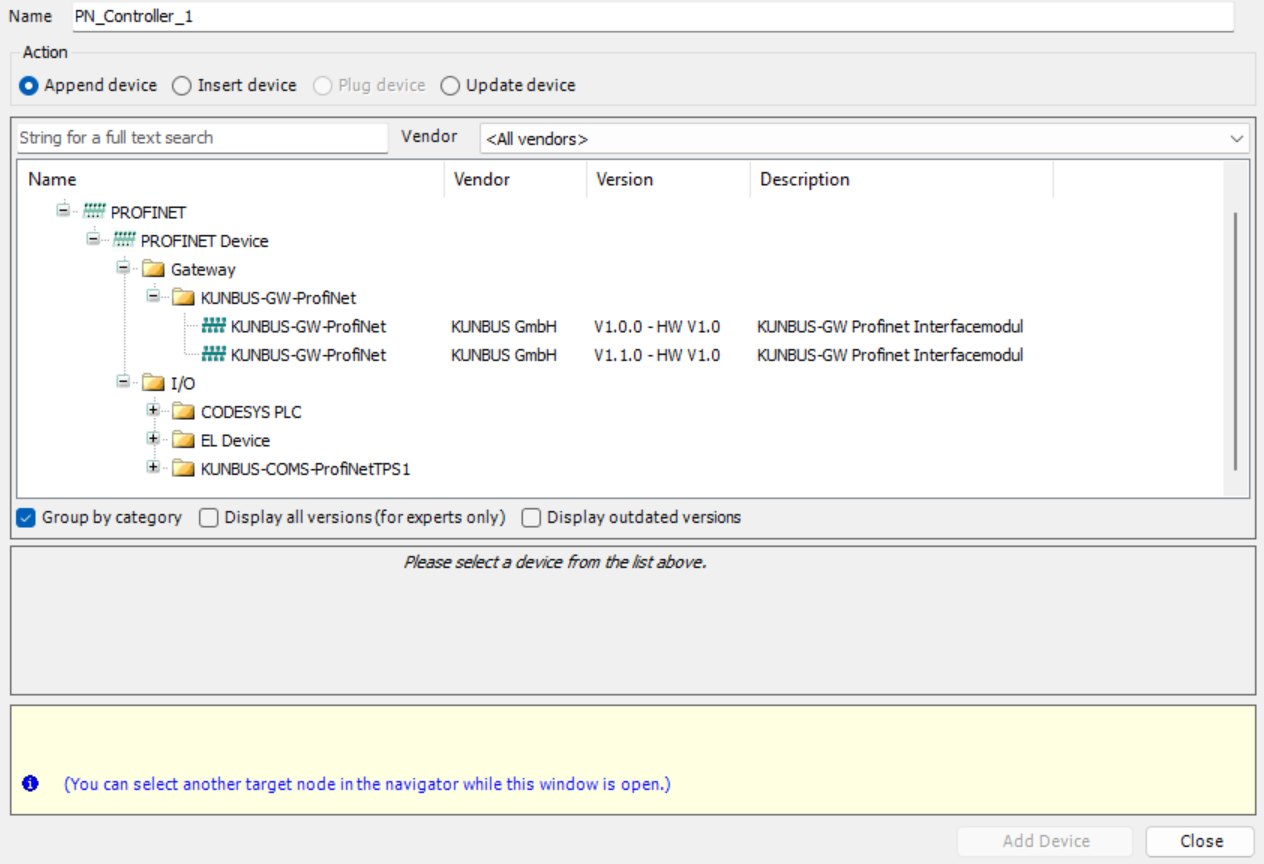Click the Gateway folder icon
This screenshot has width=1264, height=864.
click(x=153, y=269)
